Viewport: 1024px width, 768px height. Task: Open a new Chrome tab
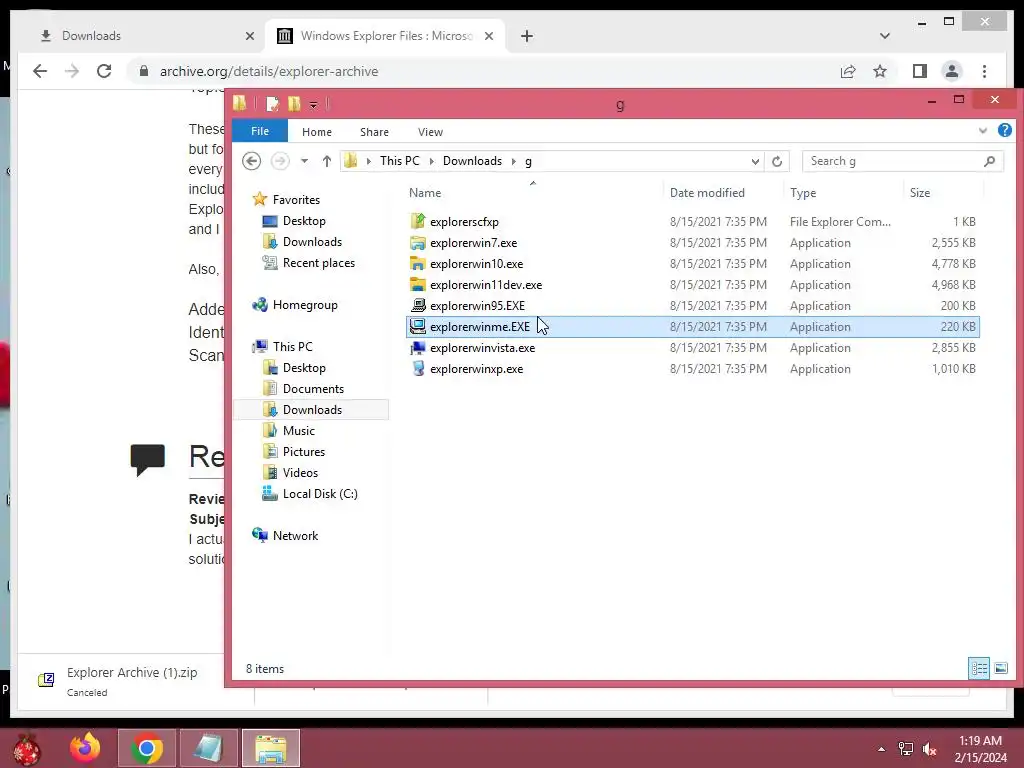[x=527, y=36]
